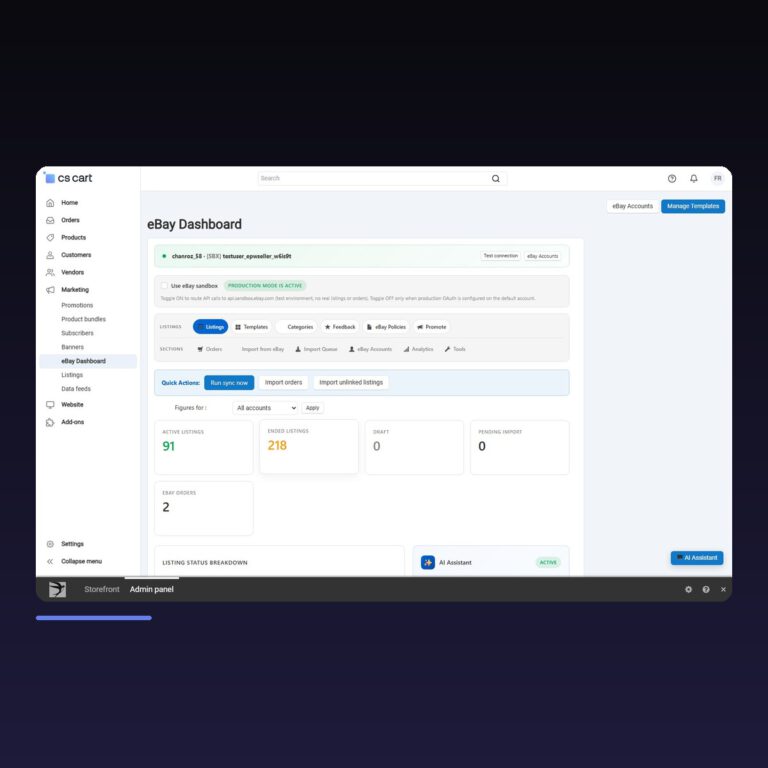Select the Categories tab

click(296, 327)
